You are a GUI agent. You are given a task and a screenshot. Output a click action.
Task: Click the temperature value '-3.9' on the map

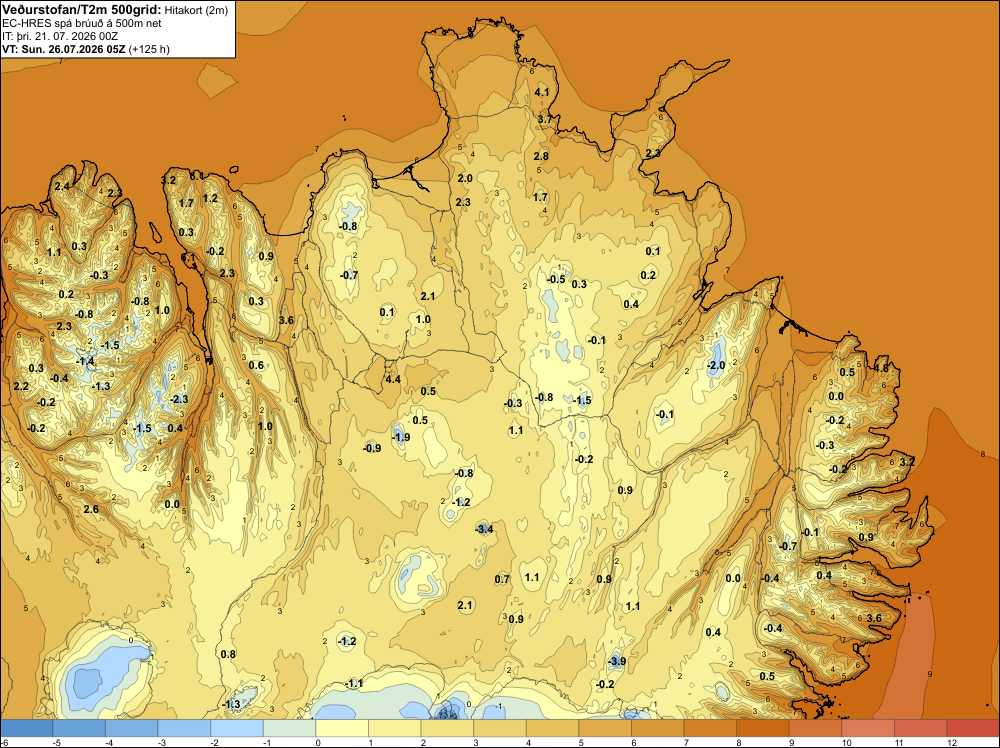click(x=617, y=662)
